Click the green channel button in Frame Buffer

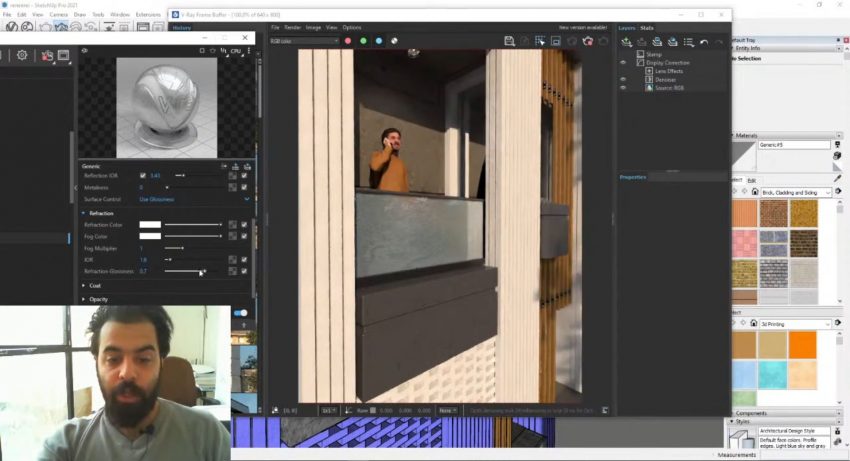(363, 41)
